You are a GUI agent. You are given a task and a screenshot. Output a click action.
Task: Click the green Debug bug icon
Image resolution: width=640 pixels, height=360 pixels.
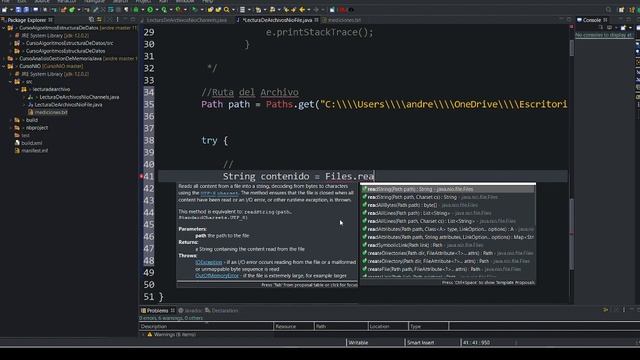click(x=136, y=9)
